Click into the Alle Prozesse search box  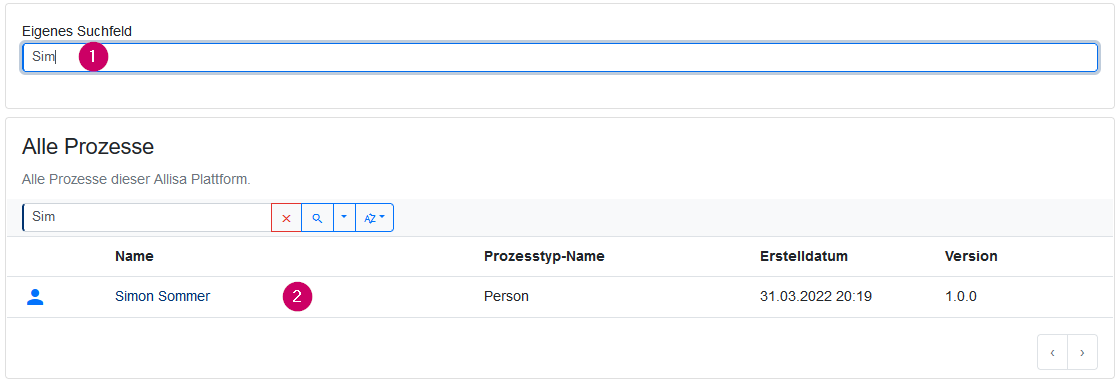[x=147, y=218]
